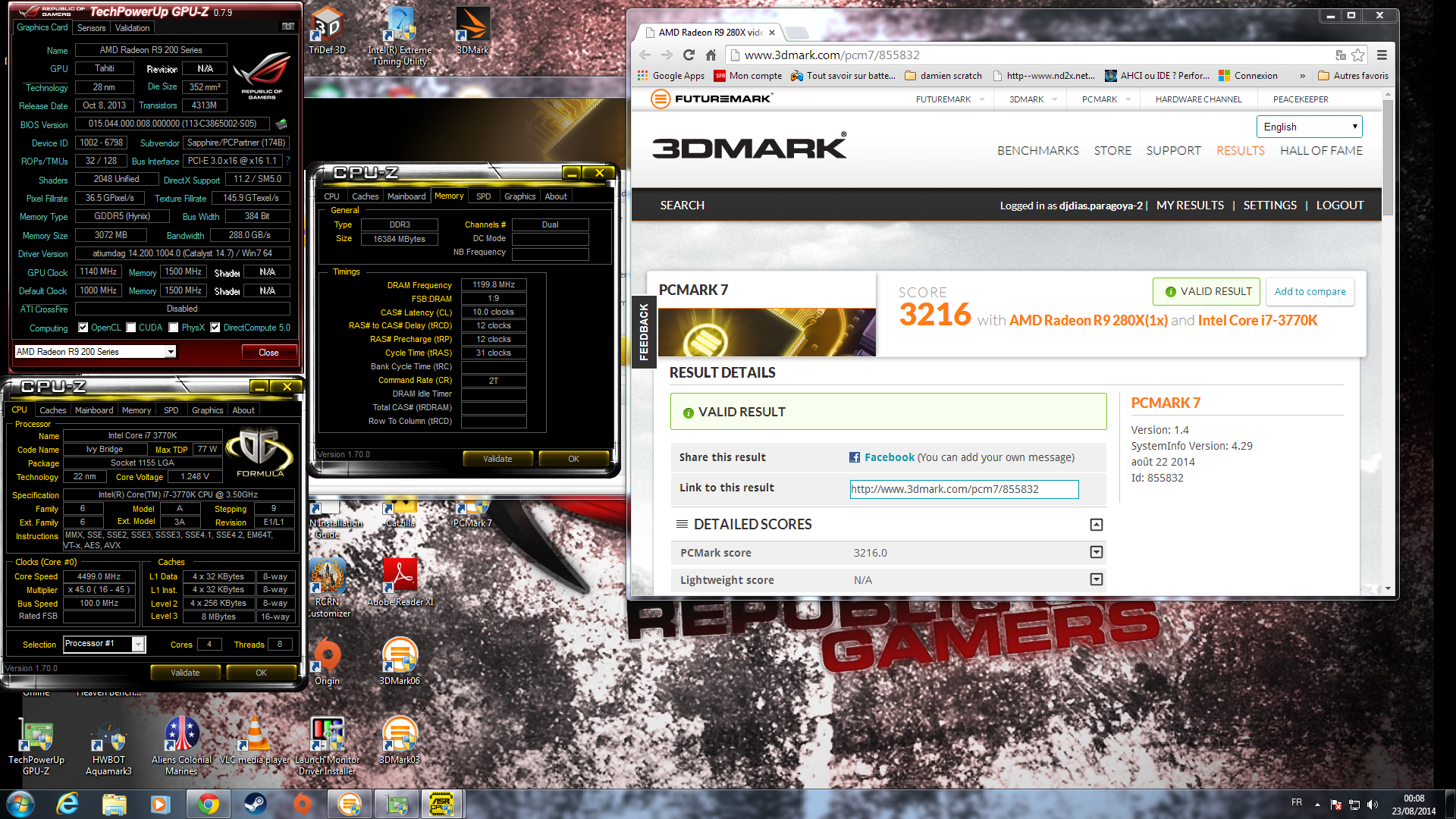The height and width of the screenshot is (819, 1456).
Task: Open the 3DMark desktop shortcut
Action: point(472,30)
